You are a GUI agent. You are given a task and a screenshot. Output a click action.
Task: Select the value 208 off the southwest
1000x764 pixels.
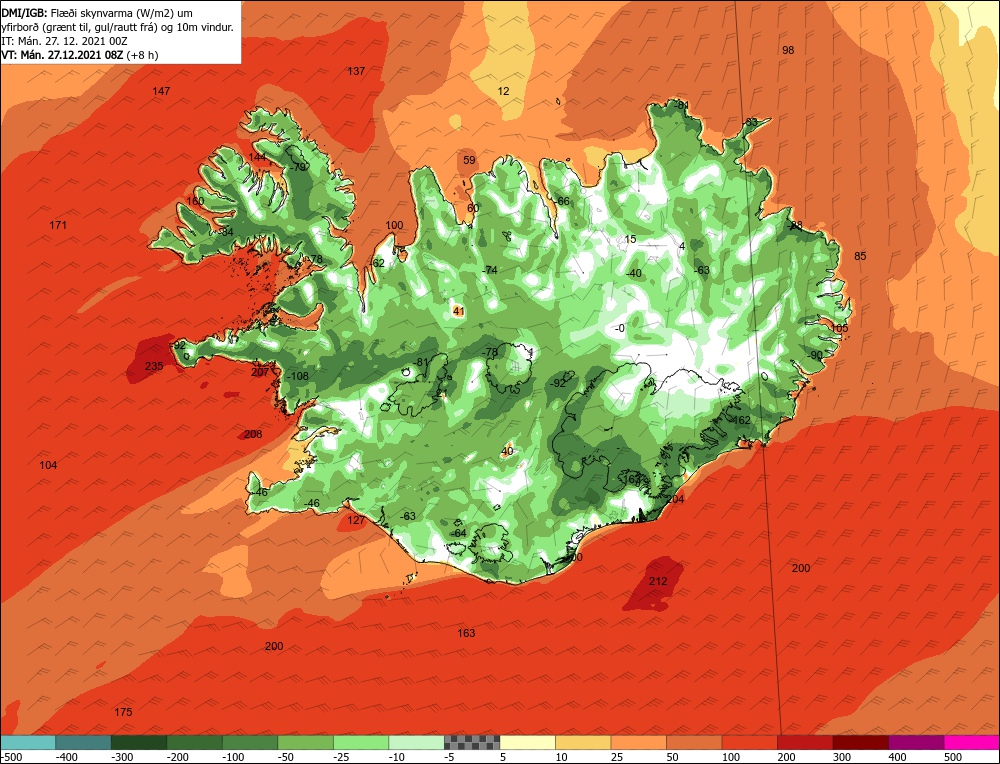coord(253,434)
